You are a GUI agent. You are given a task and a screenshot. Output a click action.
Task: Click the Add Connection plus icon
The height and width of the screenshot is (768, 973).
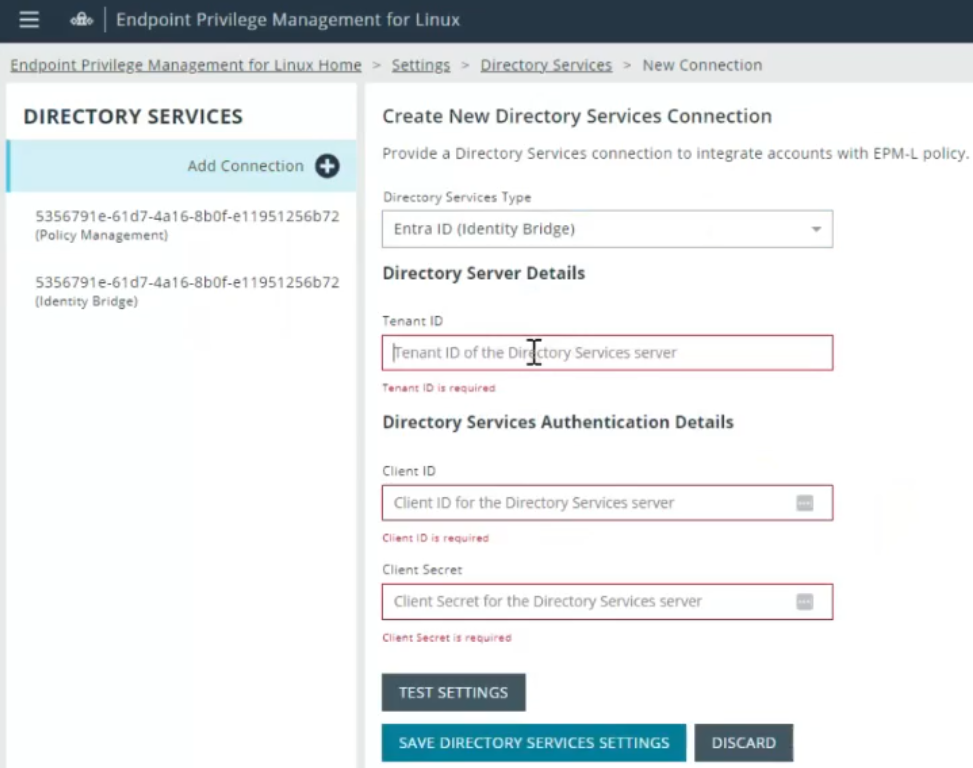pyautogui.click(x=326, y=166)
